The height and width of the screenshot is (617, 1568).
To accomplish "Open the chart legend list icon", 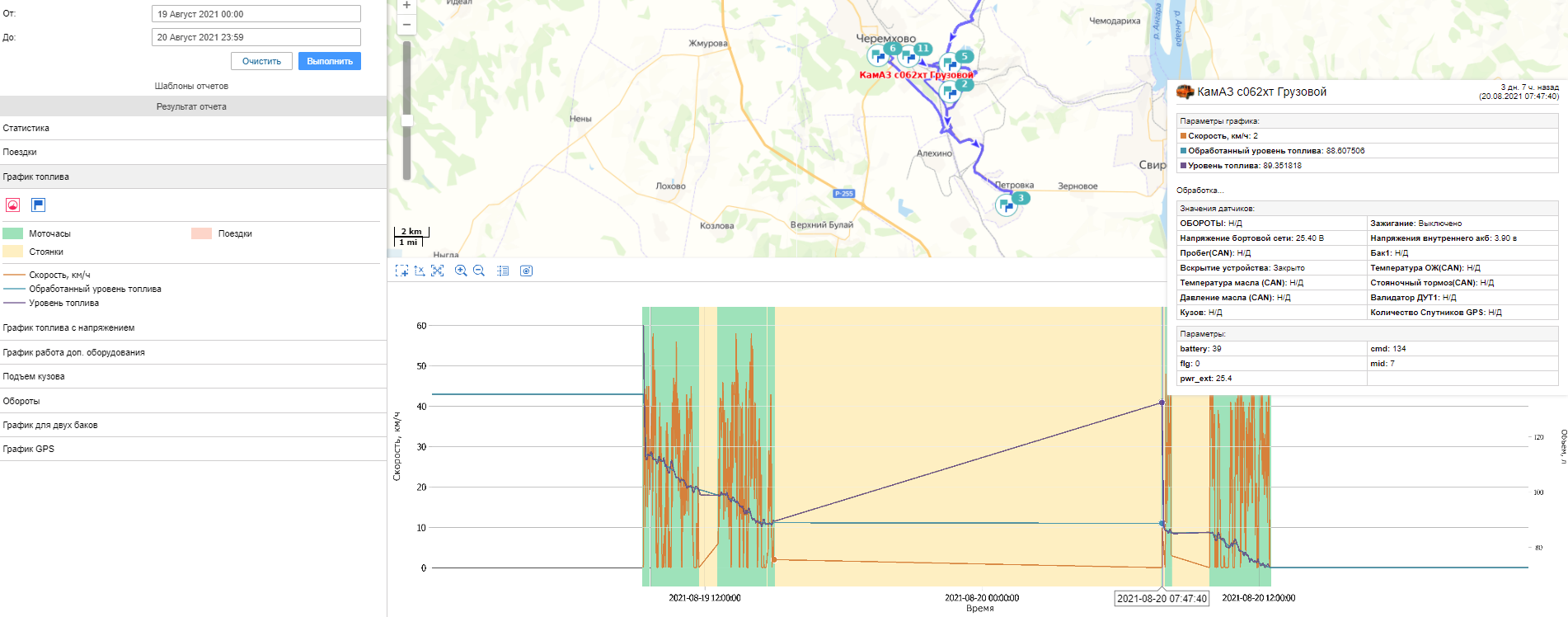I will pos(503,271).
